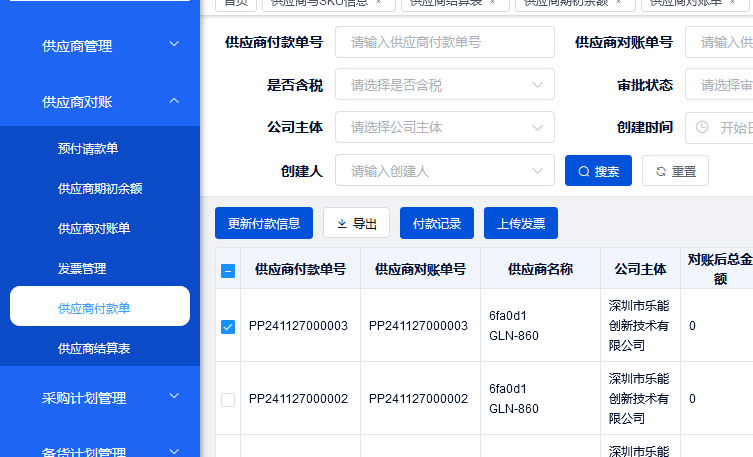The width and height of the screenshot is (753, 457).
Task: Click the 导出 export button
Action: 356,223
